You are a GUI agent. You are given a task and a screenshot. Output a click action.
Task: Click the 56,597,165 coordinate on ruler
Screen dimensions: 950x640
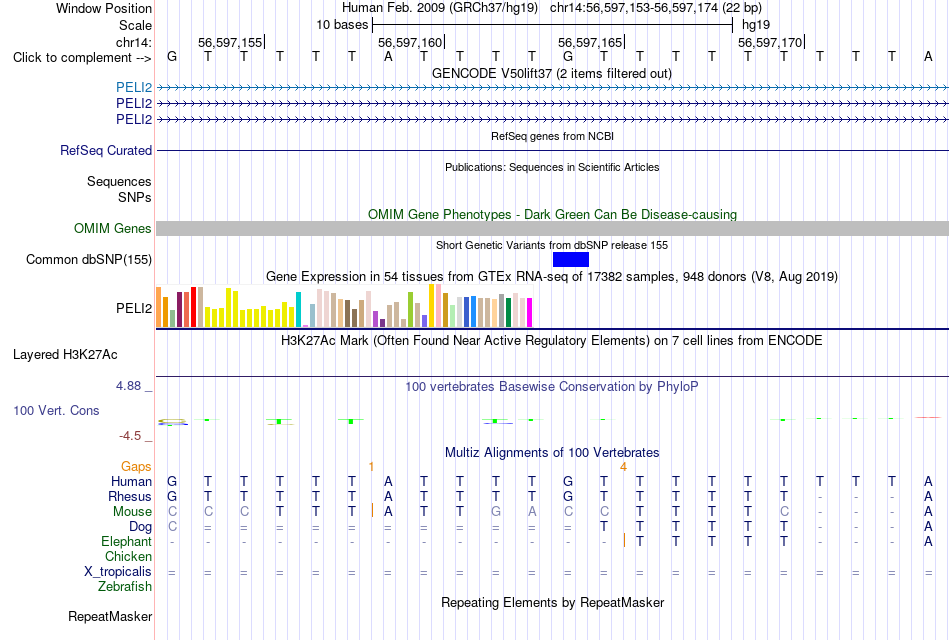point(590,42)
